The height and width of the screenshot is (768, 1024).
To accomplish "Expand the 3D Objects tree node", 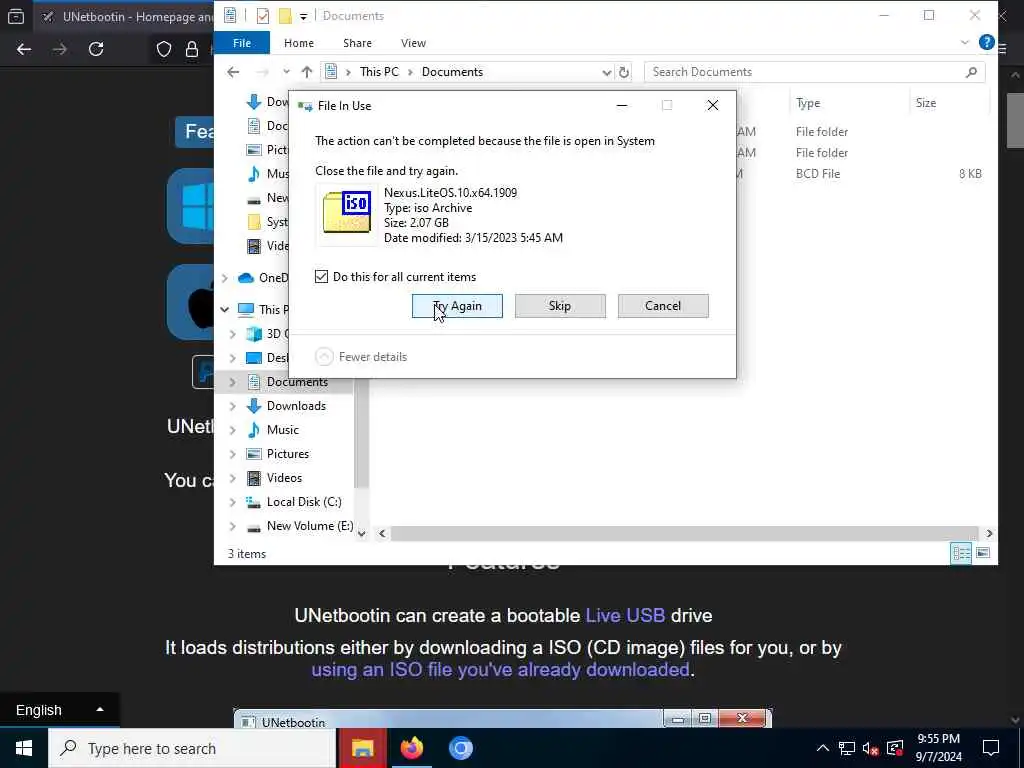I will [232, 334].
